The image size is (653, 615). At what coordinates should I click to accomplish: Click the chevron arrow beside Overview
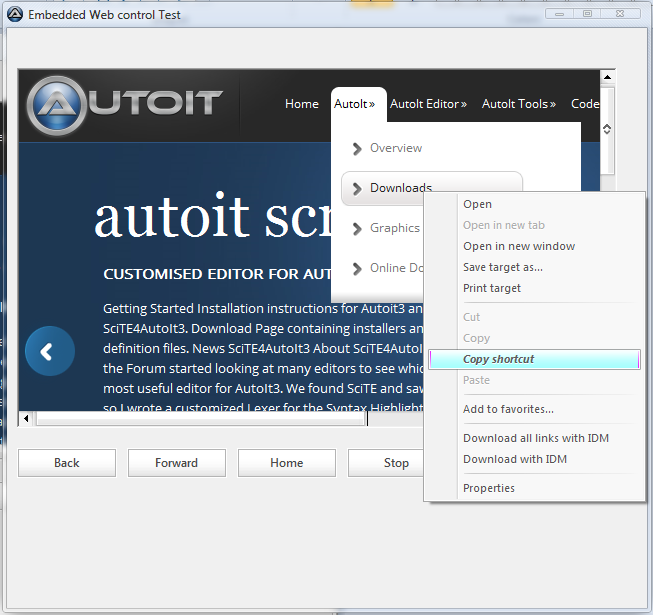pos(357,149)
